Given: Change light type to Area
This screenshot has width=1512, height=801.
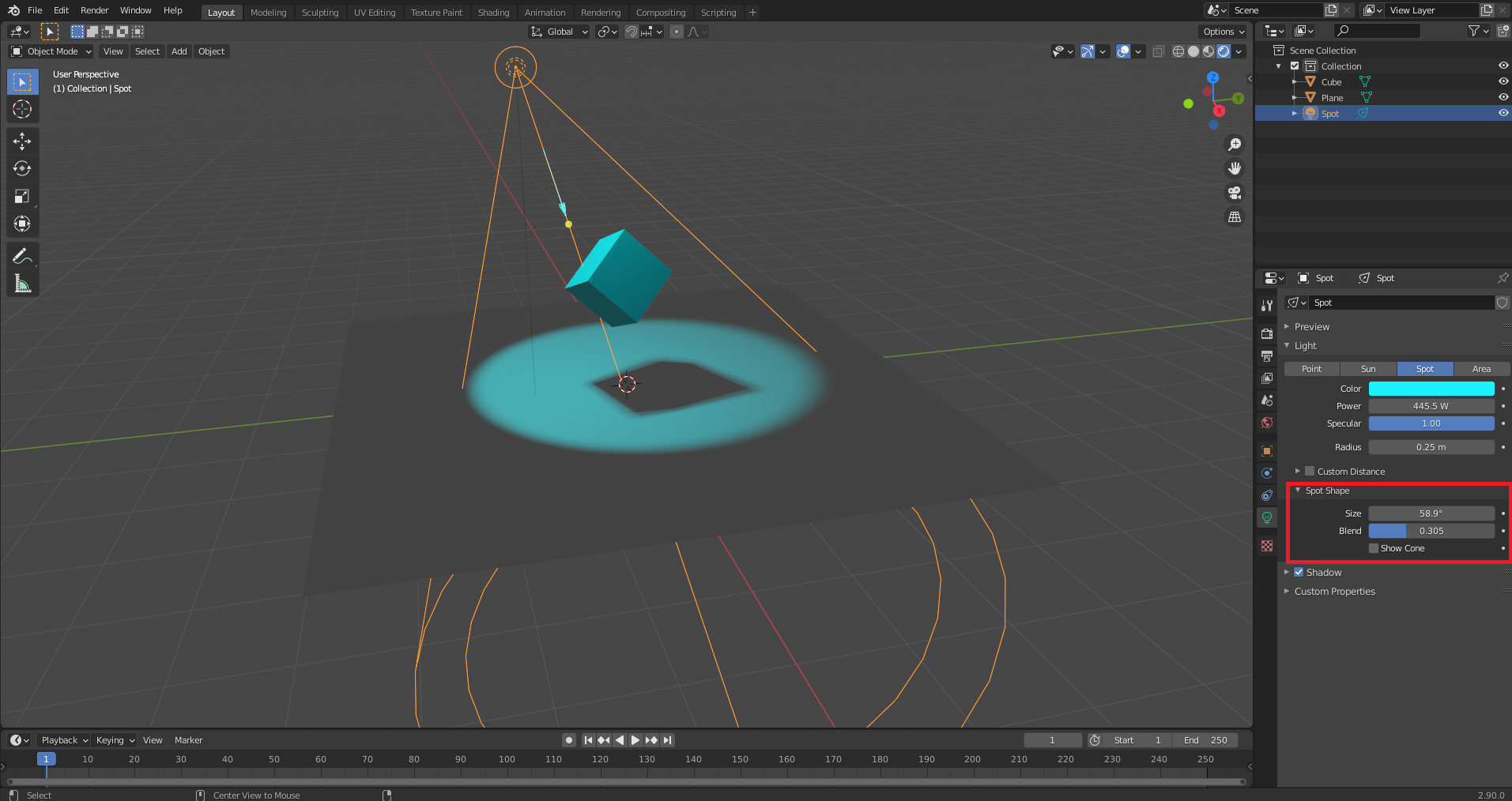Looking at the screenshot, I should click(x=1481, y=369).
